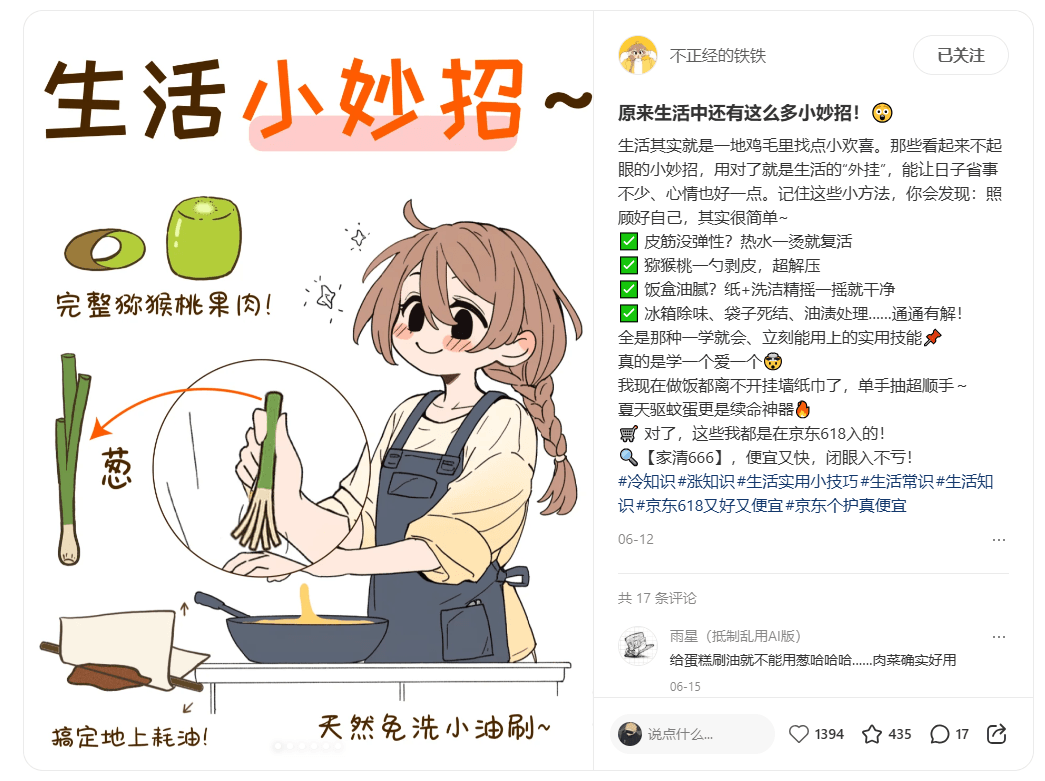The width and height of the screenshot is (1045, 781).
Task: Open comments via the speech bubble icon
Action: pos(939,734)
